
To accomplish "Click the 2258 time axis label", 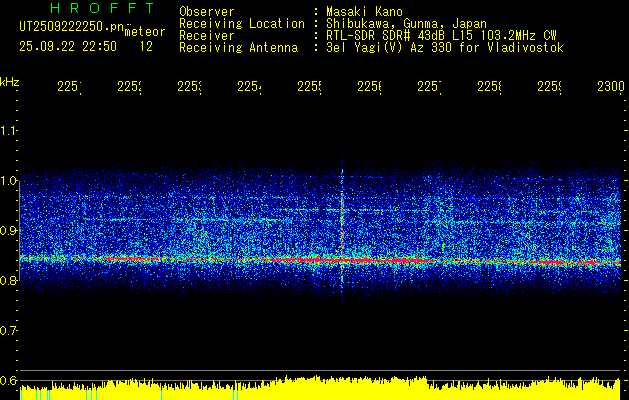I will [x=489, y=86].
